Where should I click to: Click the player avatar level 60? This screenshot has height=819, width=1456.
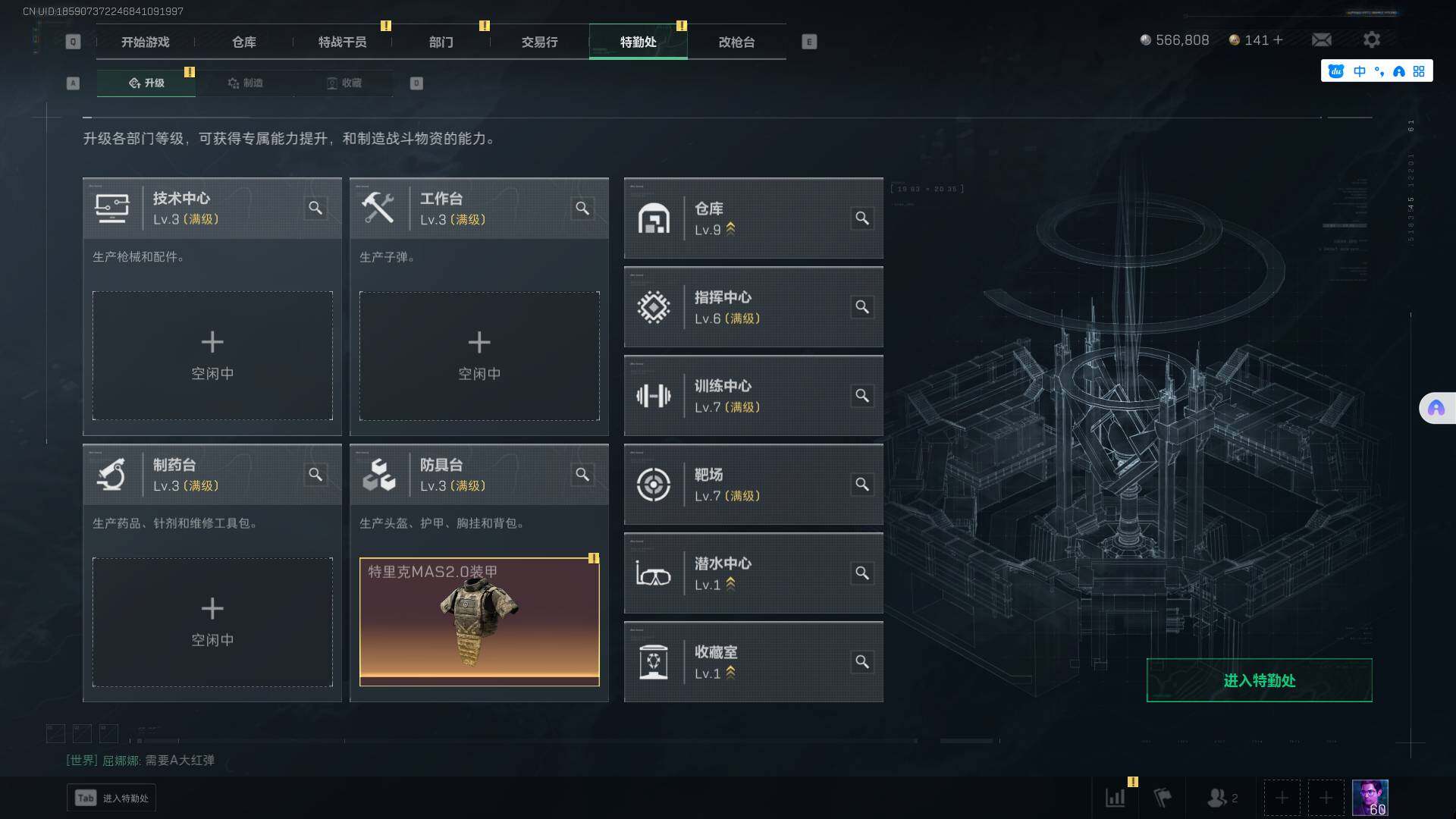(x=1370, y=798)
